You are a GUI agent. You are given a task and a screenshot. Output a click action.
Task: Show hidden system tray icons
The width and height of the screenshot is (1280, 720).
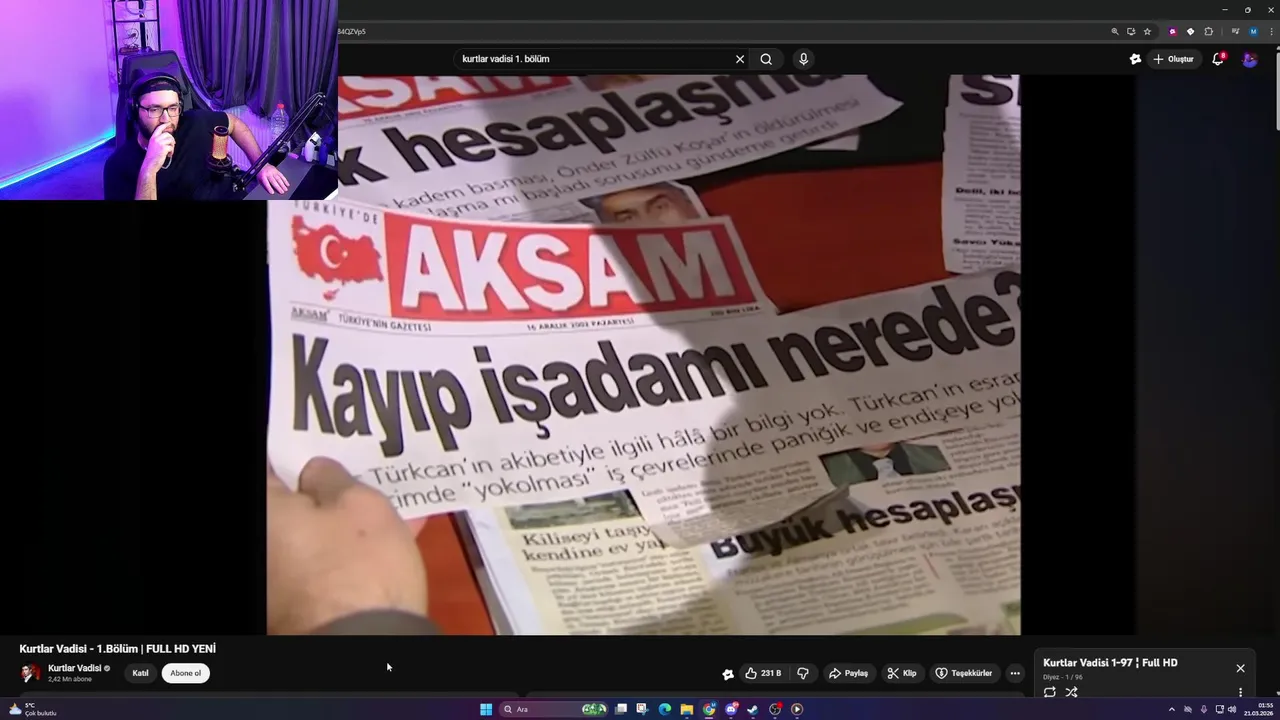[x=1172, y=709]
